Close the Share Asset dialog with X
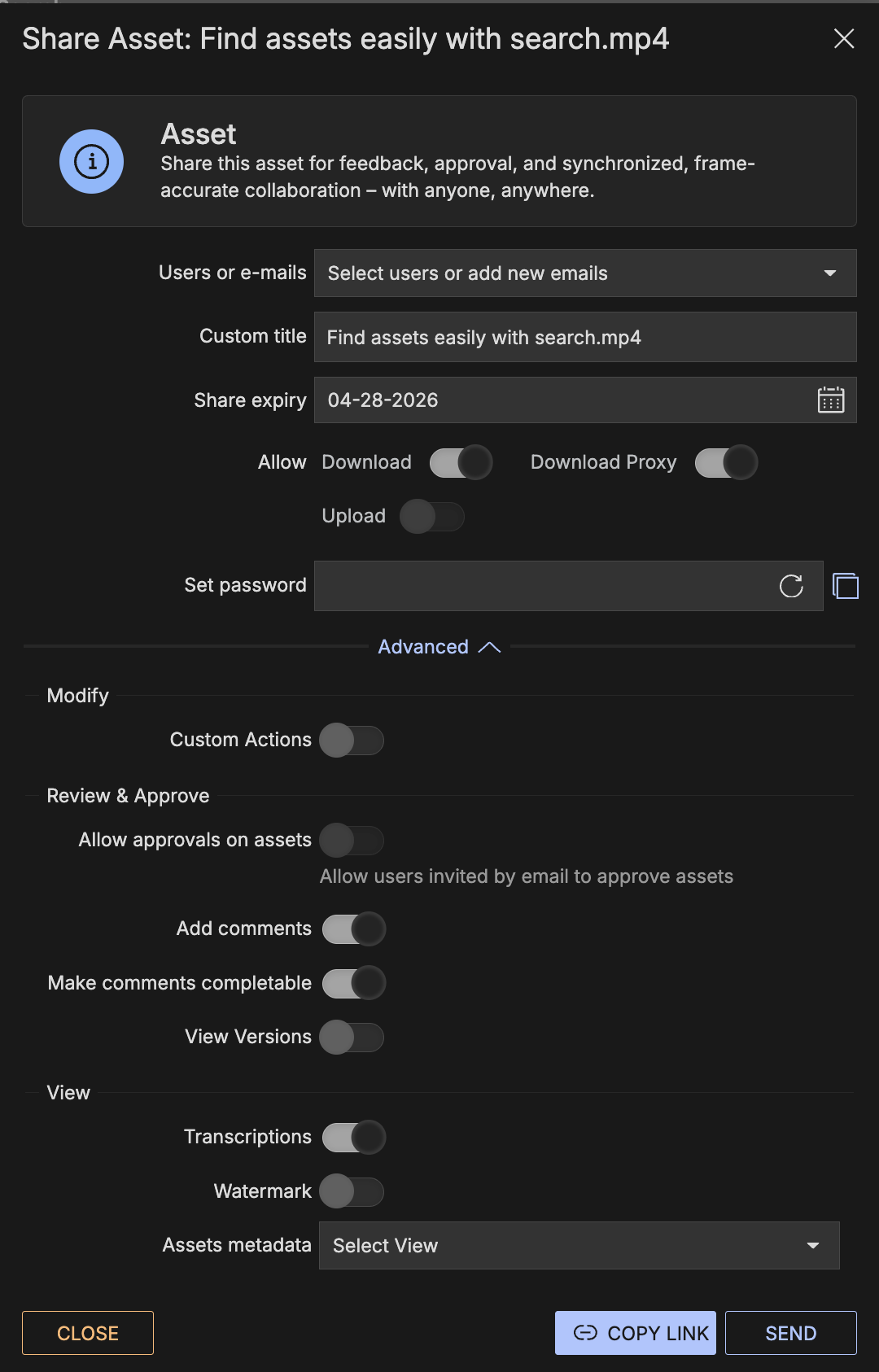879x1372 pixels. 844,39
